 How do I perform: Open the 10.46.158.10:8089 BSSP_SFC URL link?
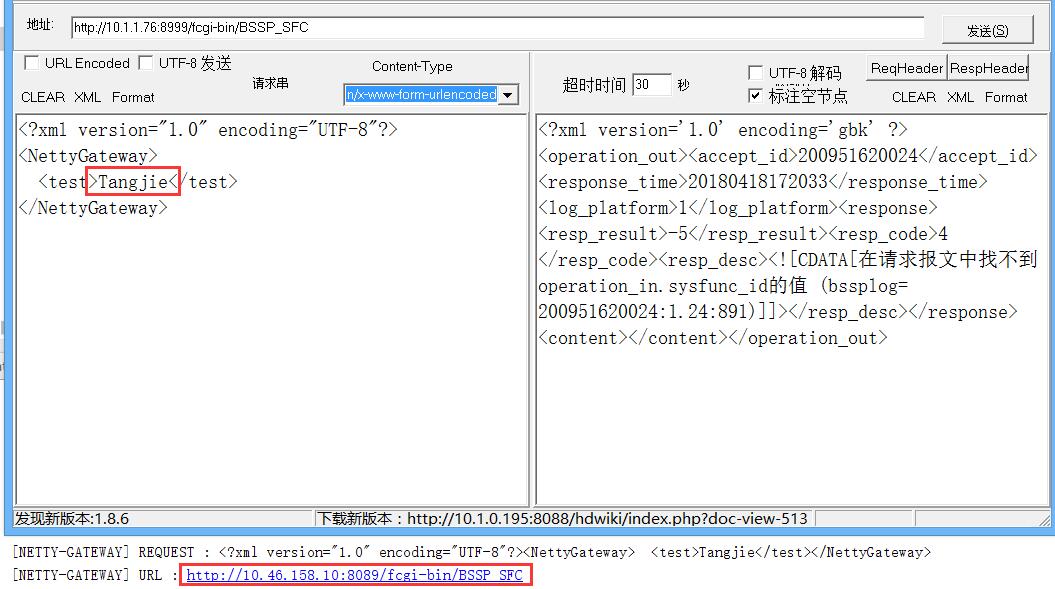pos(355,576)
